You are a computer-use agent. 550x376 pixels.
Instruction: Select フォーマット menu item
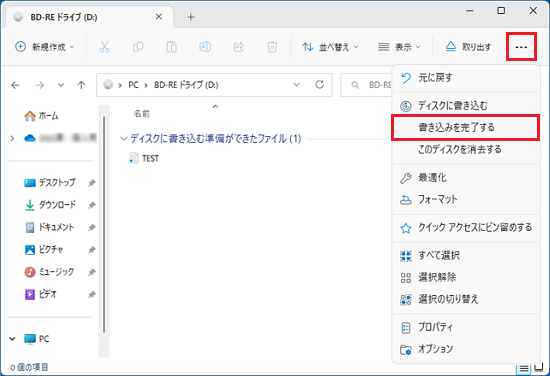(465, 200)
